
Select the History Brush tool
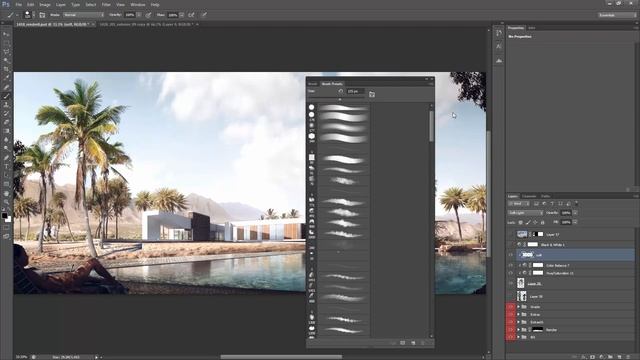pyautogui.click(x=6, y=113)
